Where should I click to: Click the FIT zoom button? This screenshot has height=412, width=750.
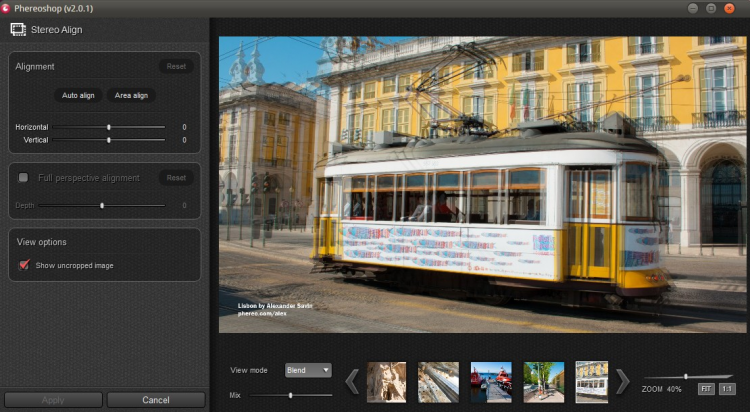(706, 388)
